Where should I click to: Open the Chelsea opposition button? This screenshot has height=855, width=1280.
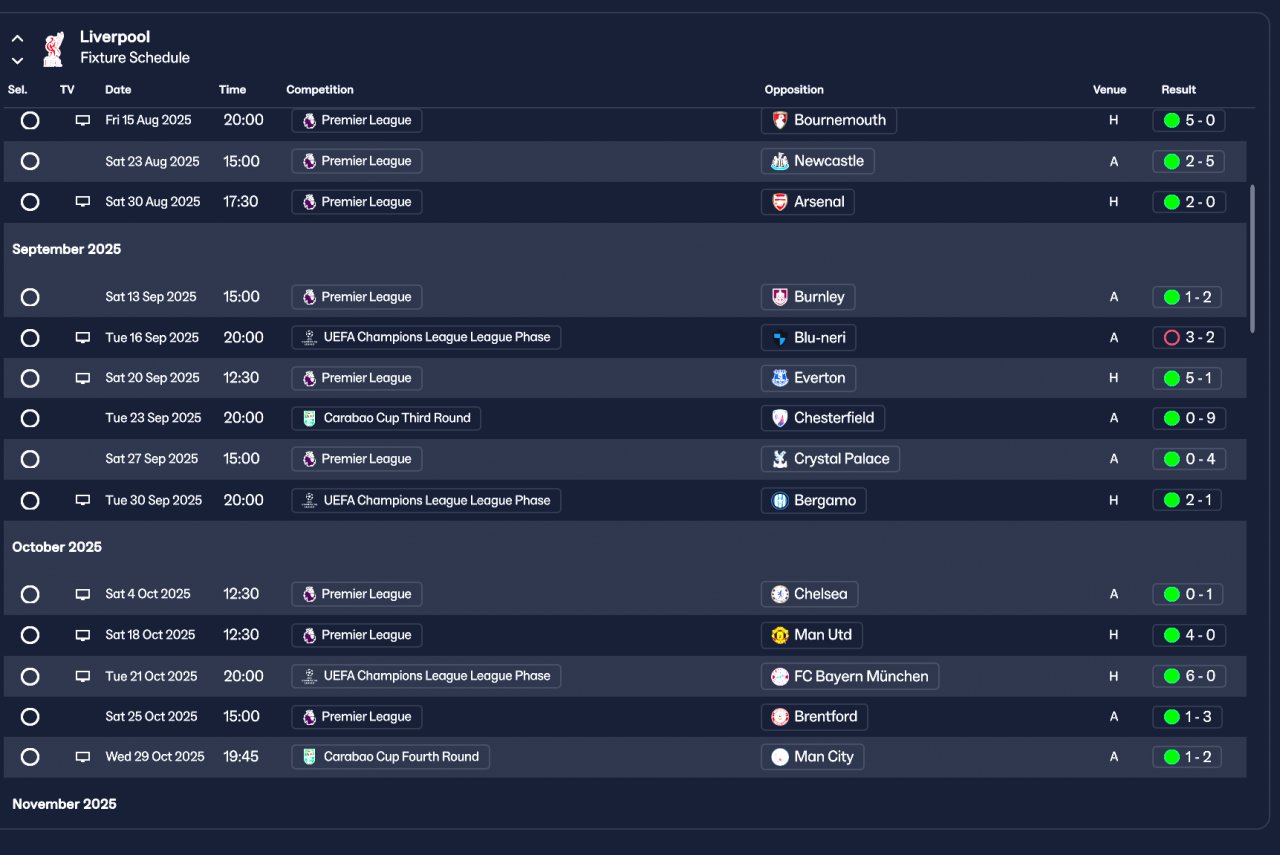[809, 594]
